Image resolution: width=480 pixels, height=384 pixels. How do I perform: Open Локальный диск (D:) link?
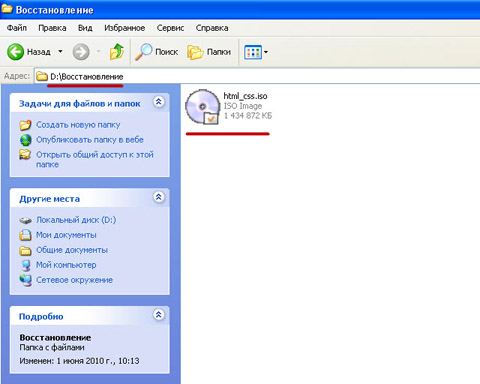pyautogui.click(x=76, y=220)
